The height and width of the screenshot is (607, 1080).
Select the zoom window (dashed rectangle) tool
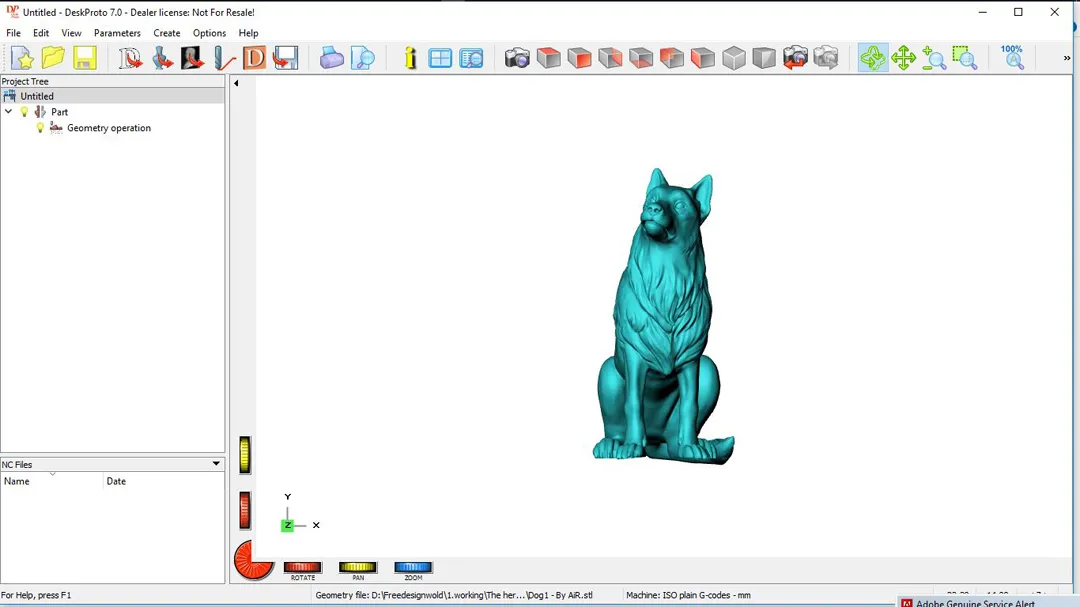click(964, 58)
